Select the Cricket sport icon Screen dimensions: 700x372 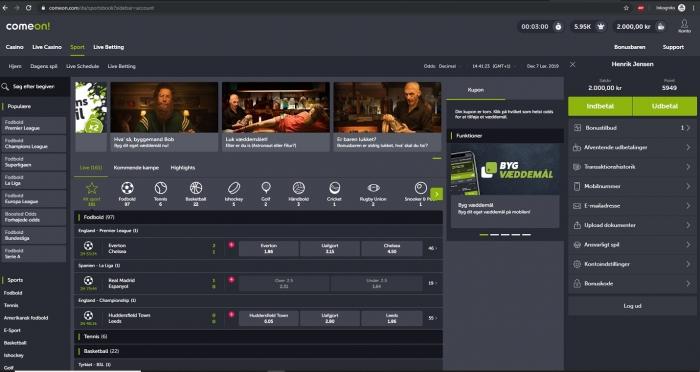pos(334,188)
